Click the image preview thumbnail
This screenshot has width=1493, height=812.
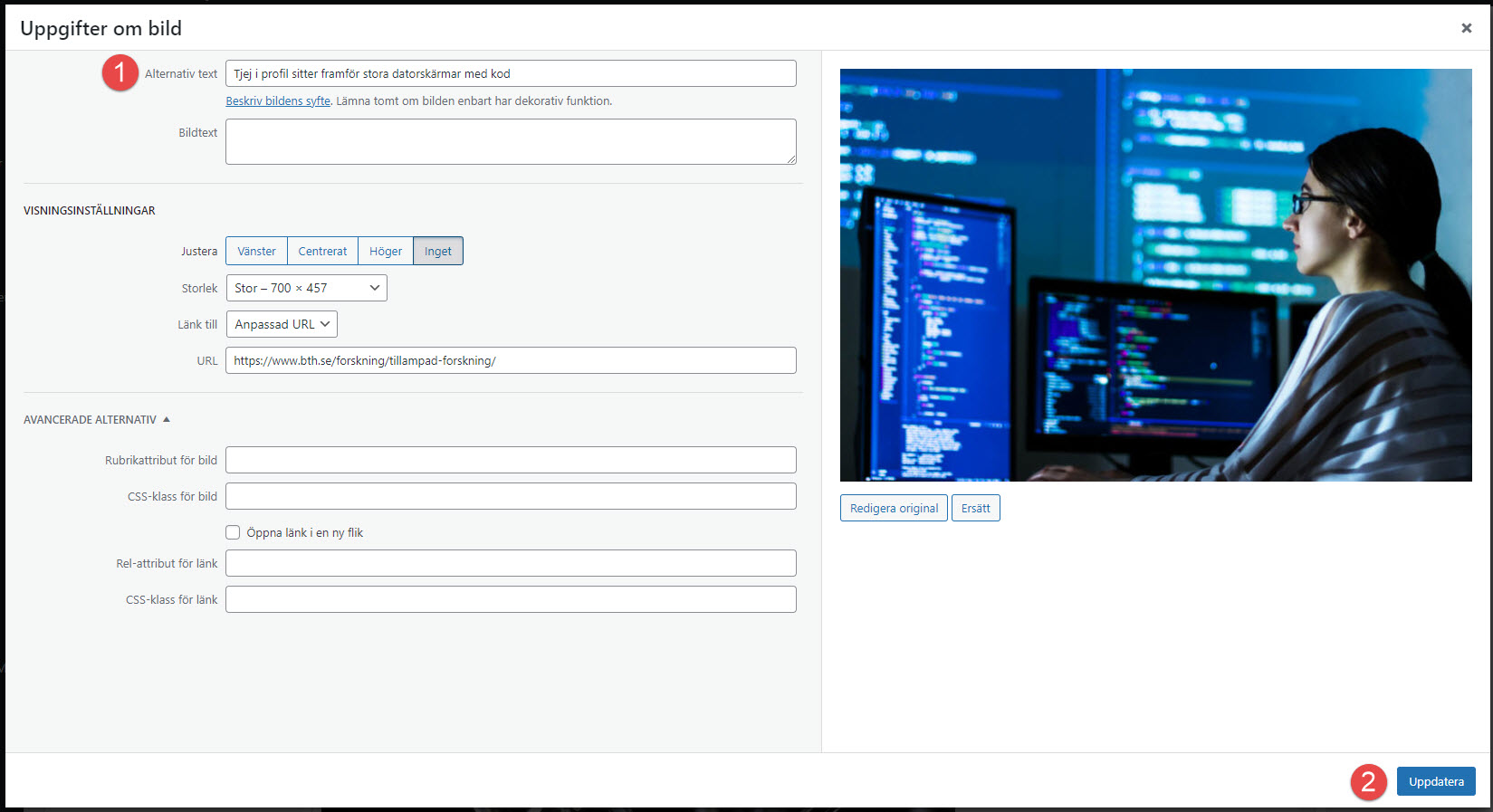pos(1156,275)
